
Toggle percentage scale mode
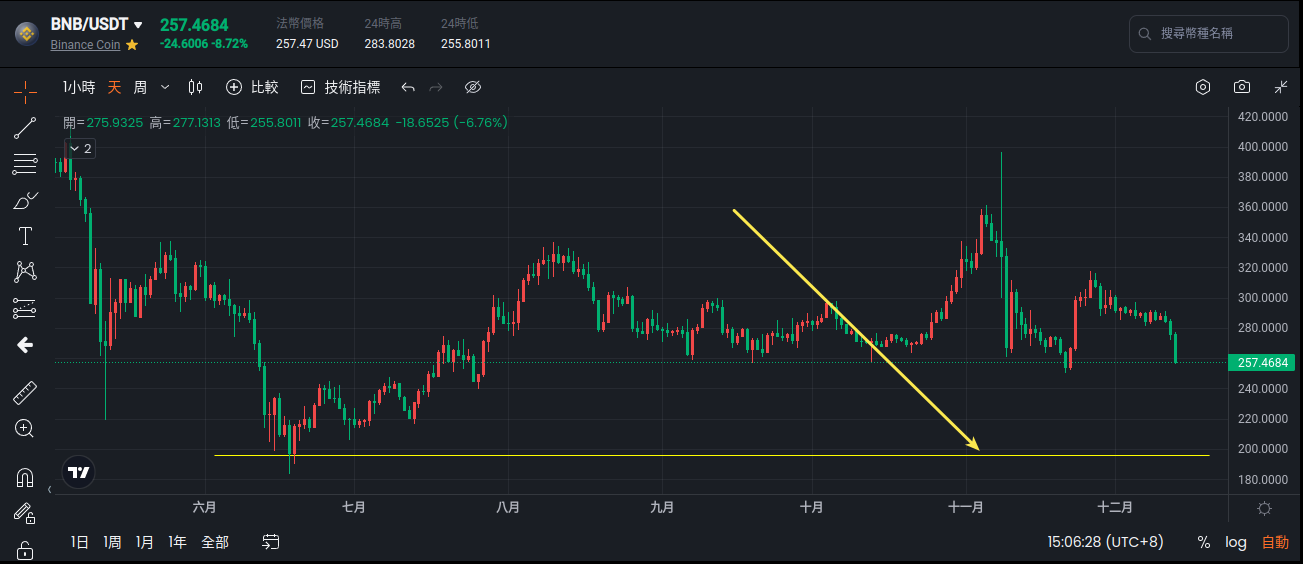[x=1204, y=542]
